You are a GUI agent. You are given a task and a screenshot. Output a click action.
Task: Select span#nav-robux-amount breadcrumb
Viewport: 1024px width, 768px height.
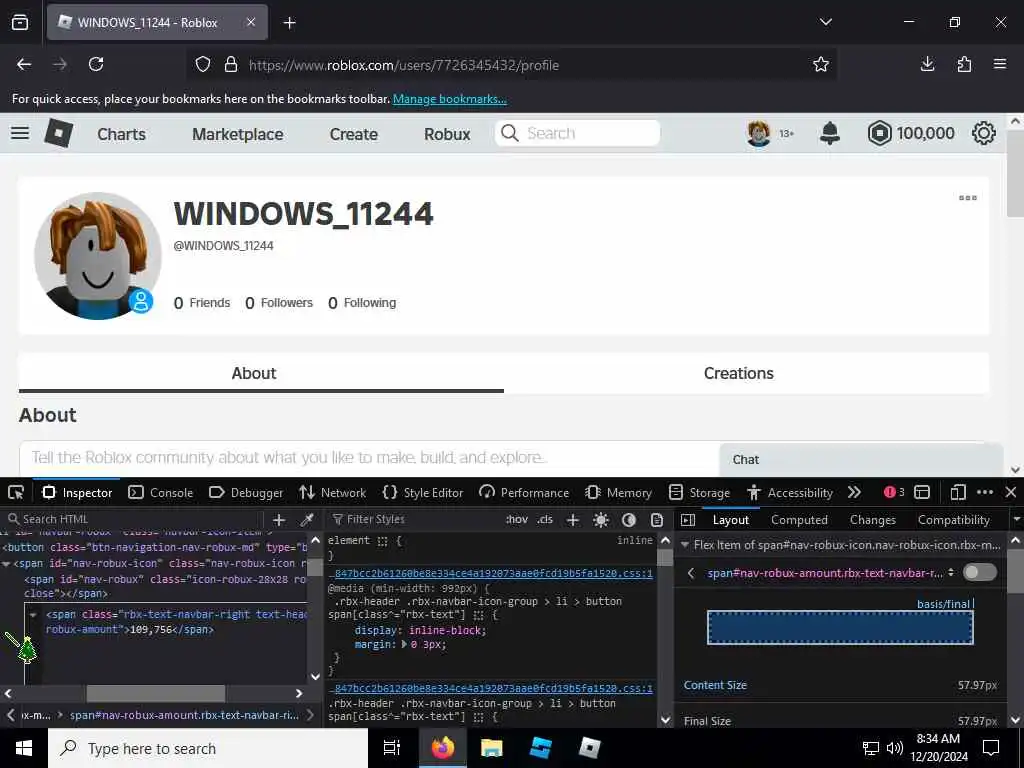tap(184, 715)
